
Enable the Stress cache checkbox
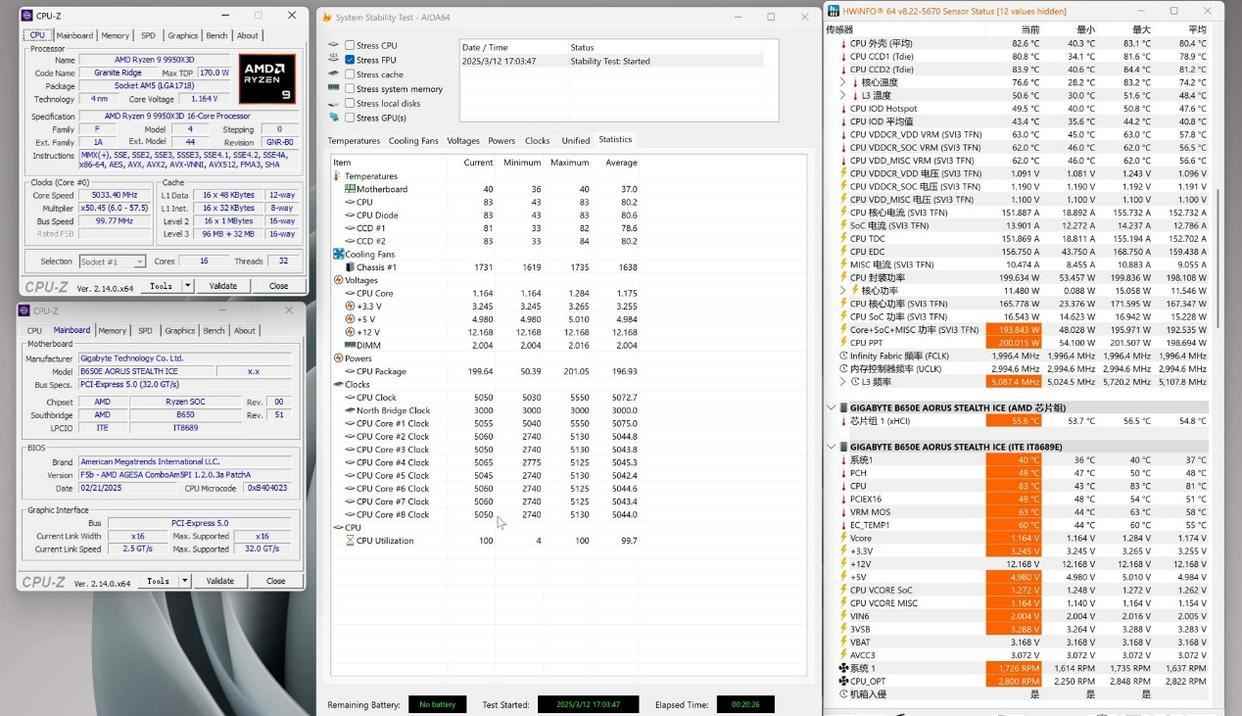(350, 74)
